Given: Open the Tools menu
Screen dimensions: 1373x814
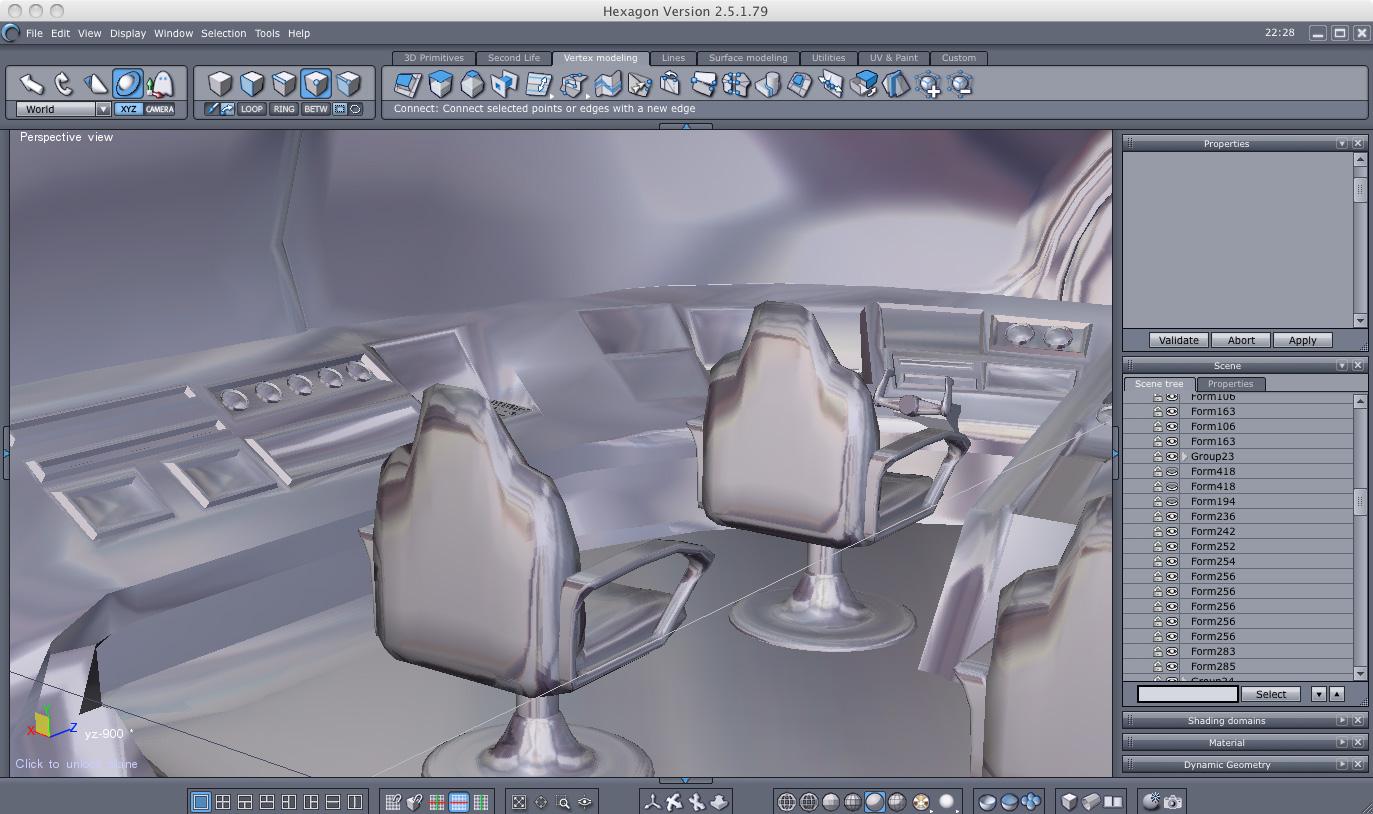Looking at the screenshot, I should pyautogui.click(x=267, y=33).
